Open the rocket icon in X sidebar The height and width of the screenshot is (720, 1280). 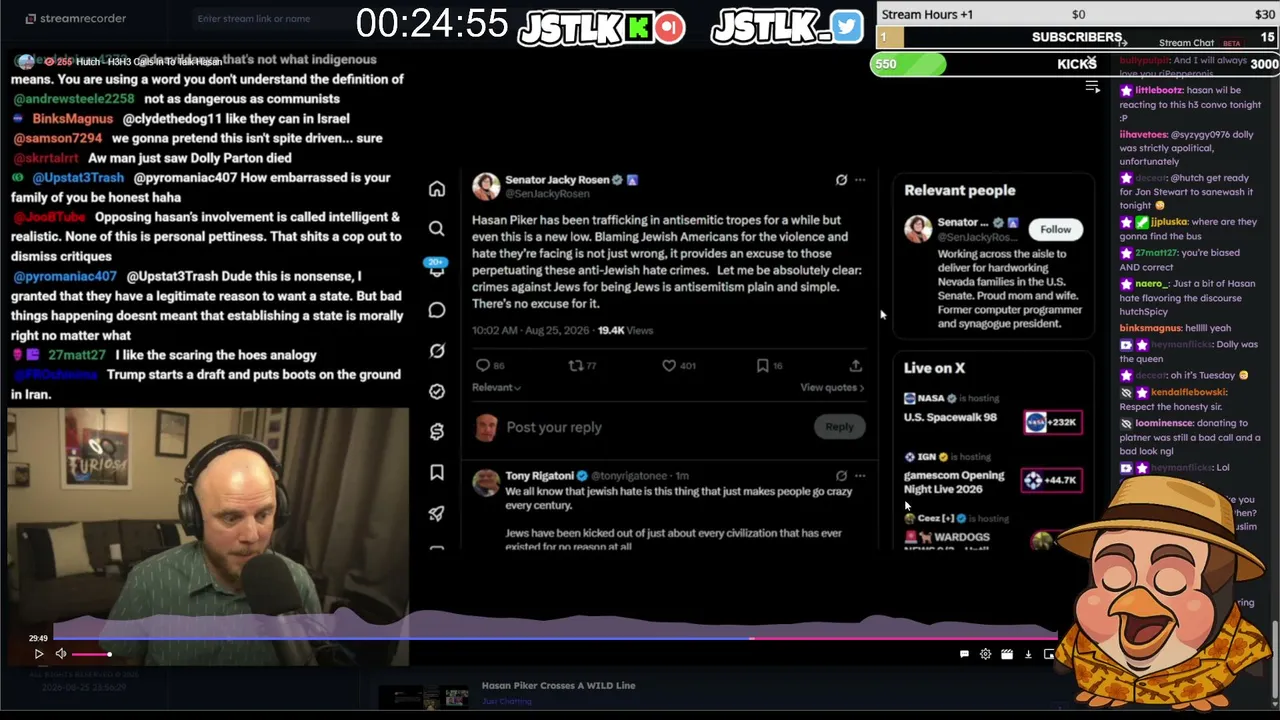tap(437, 513)
